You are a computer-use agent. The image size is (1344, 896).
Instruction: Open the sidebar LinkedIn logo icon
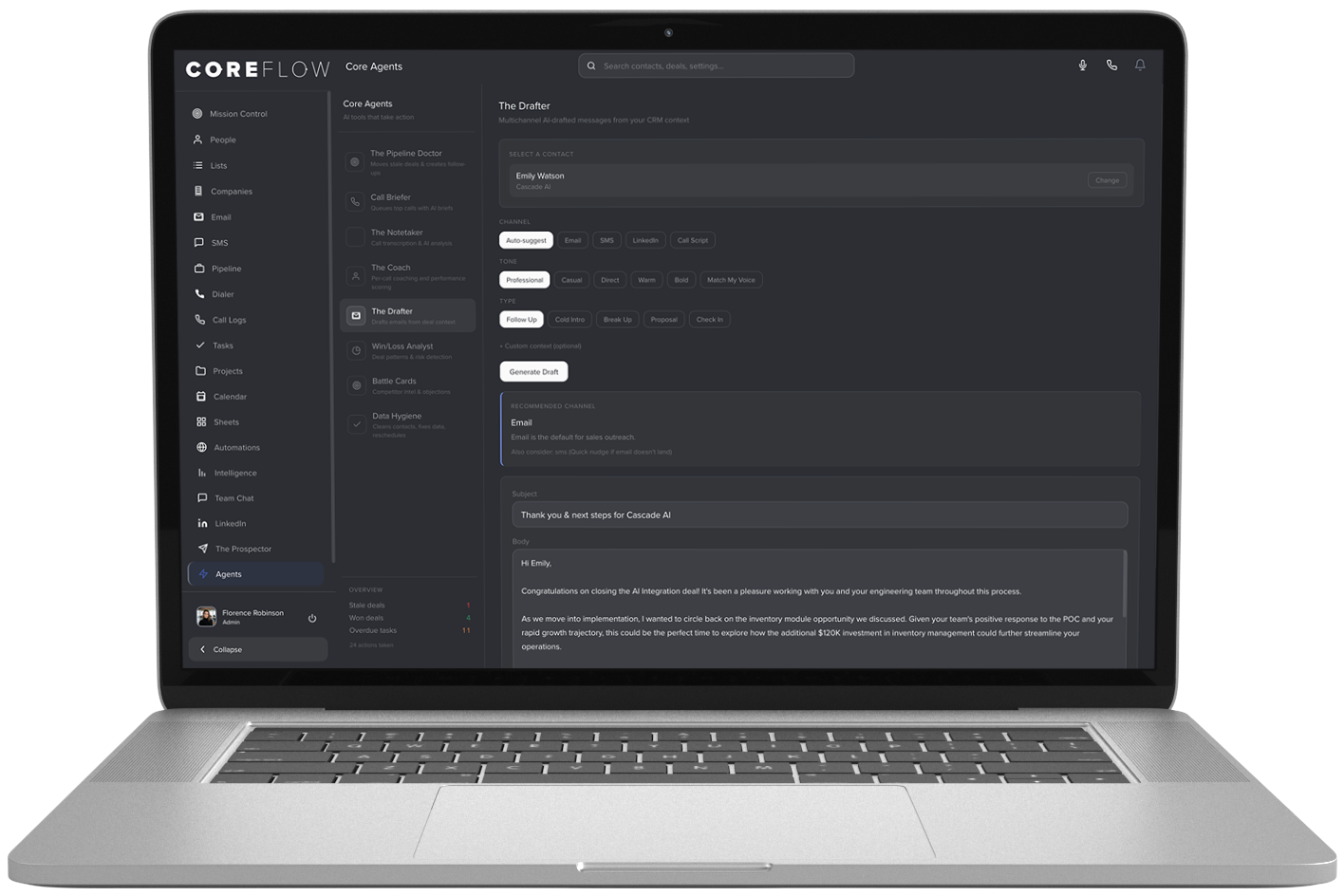tap(202, 523)
